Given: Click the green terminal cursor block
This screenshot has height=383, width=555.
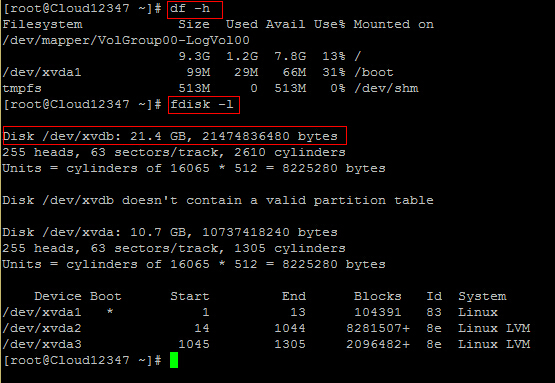Looking at the screenshot, I should click(x=174, y=360).
